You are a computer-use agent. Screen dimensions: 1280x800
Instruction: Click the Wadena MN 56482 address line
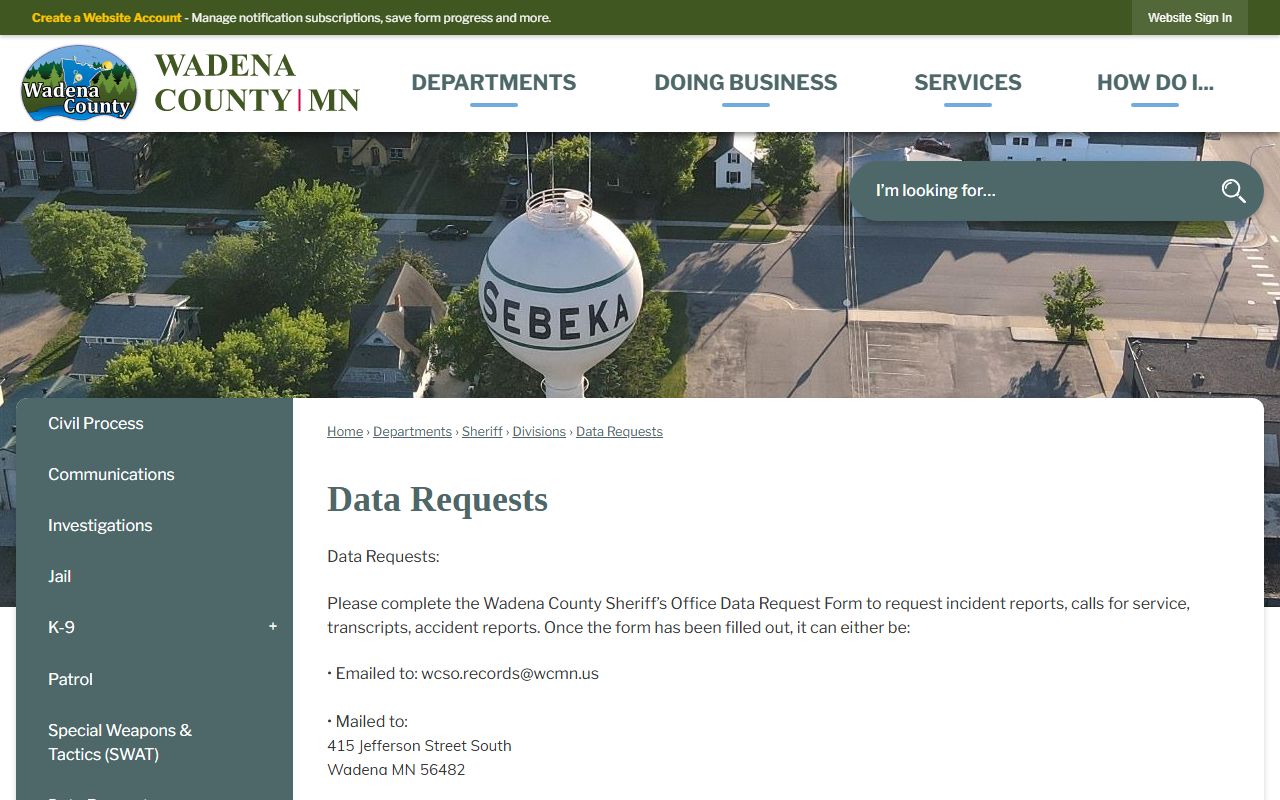coord(396,770)
